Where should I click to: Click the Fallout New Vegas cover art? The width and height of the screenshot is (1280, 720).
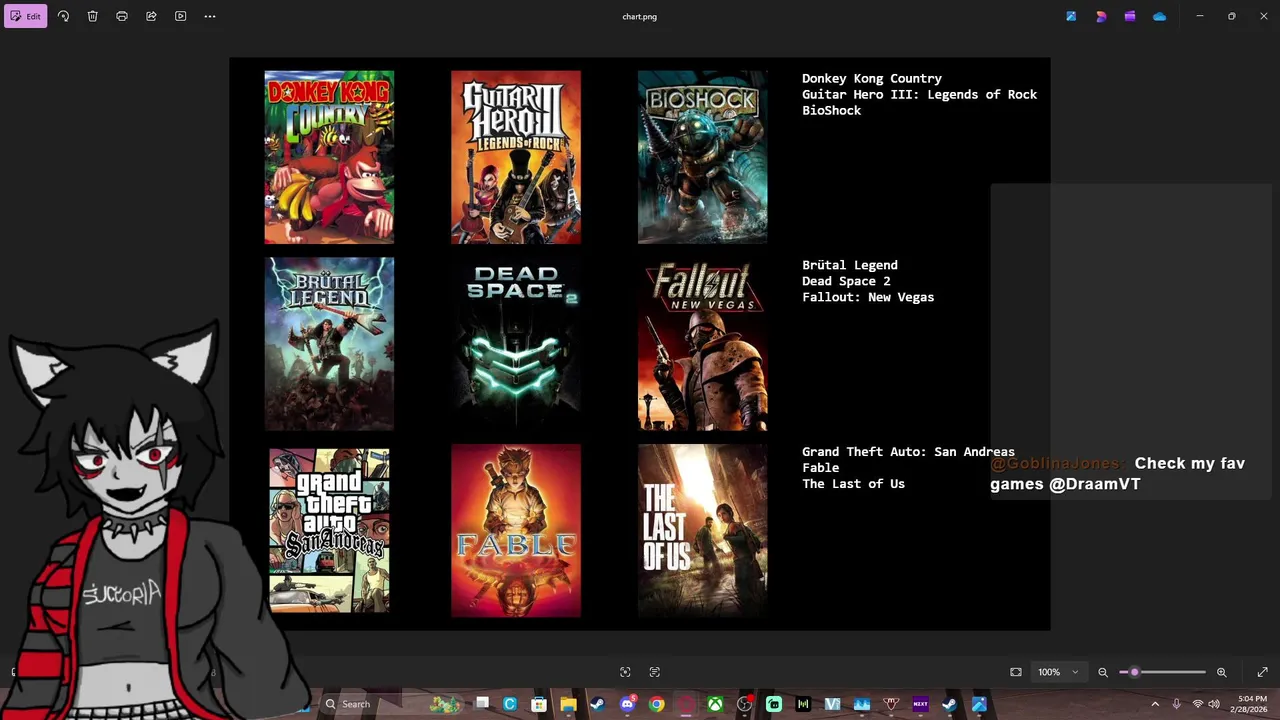tap(703, 344)
